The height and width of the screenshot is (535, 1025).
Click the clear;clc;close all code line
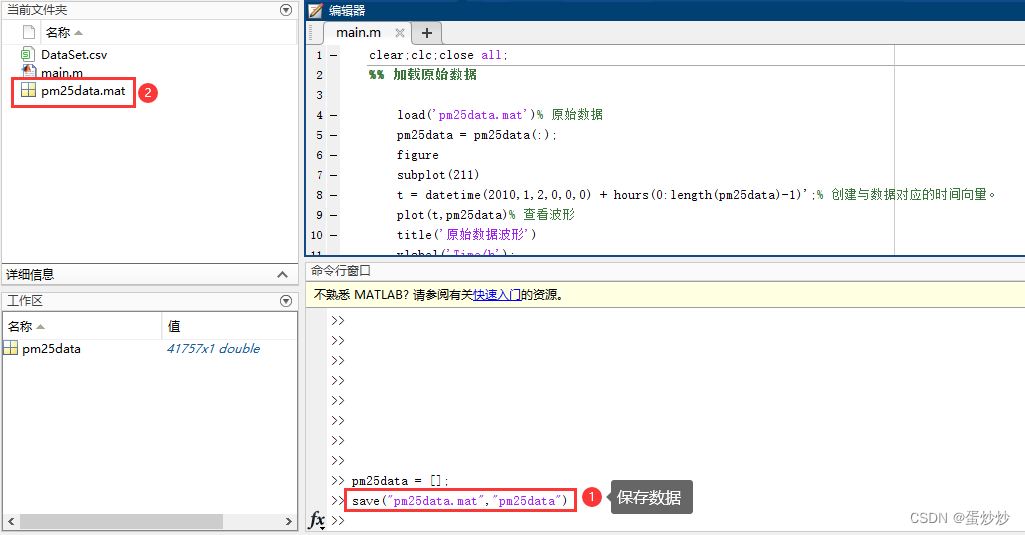tap(438, 55)
